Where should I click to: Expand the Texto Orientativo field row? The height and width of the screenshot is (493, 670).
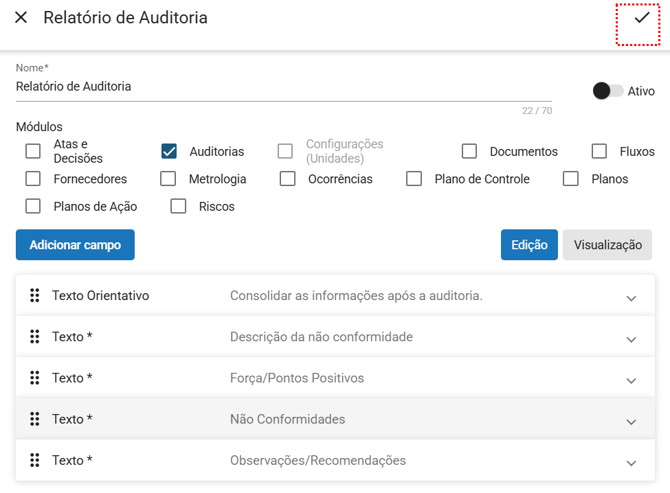[x=631, y=298]
